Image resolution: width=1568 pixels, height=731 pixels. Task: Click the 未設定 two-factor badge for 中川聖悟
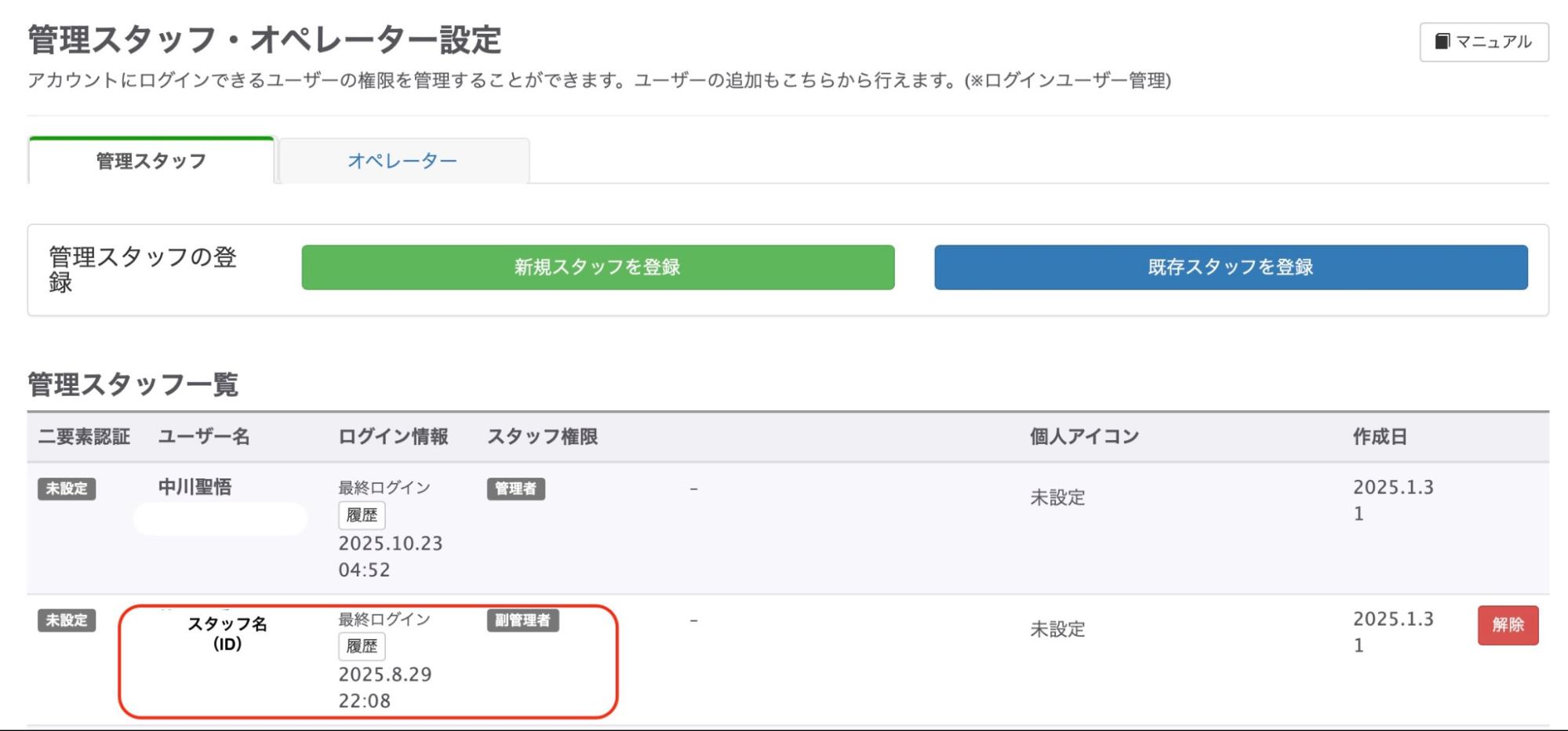pyautogui.click(x=67, y=490)
